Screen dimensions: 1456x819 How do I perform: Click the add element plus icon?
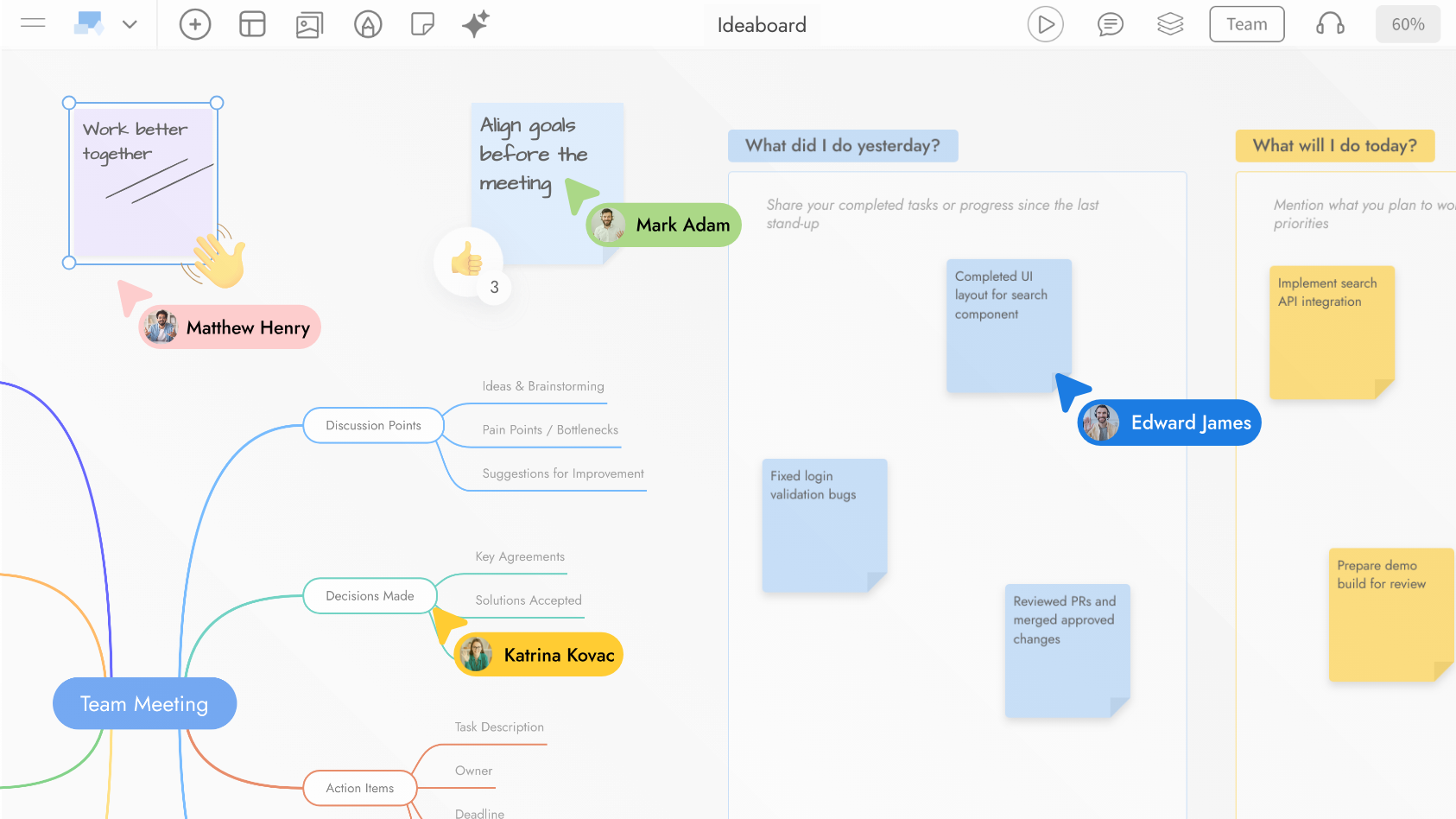(195, 24)
